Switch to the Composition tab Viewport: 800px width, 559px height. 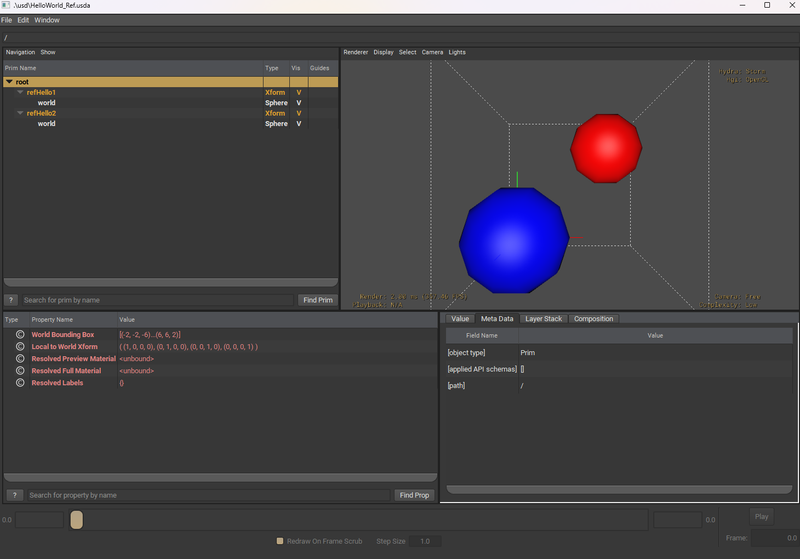click(593, 319)
